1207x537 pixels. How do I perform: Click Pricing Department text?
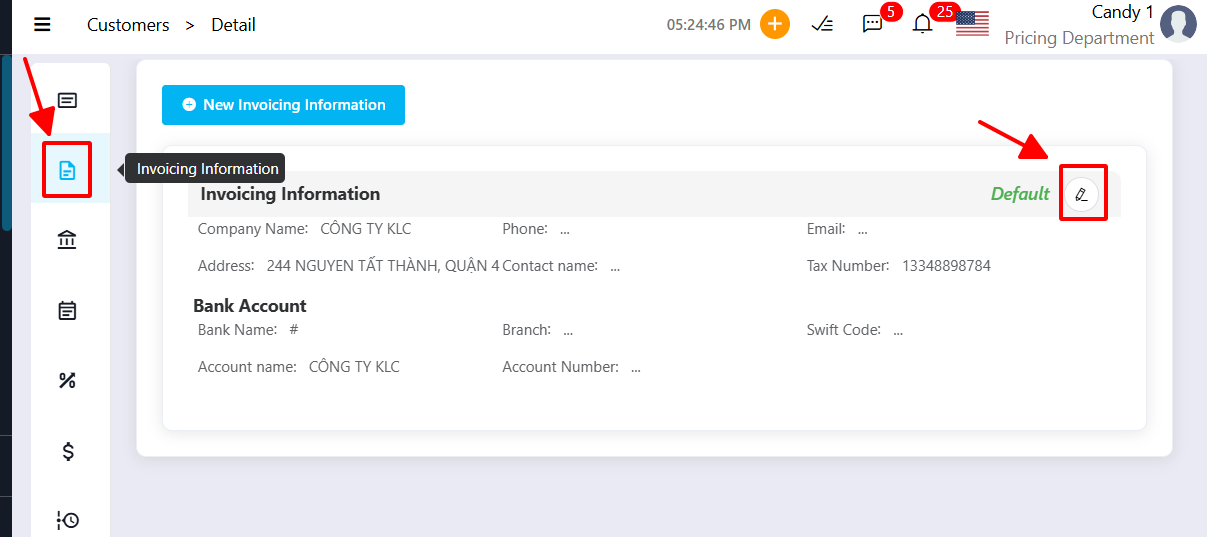pyautogui.click(x=1079, y=38)
